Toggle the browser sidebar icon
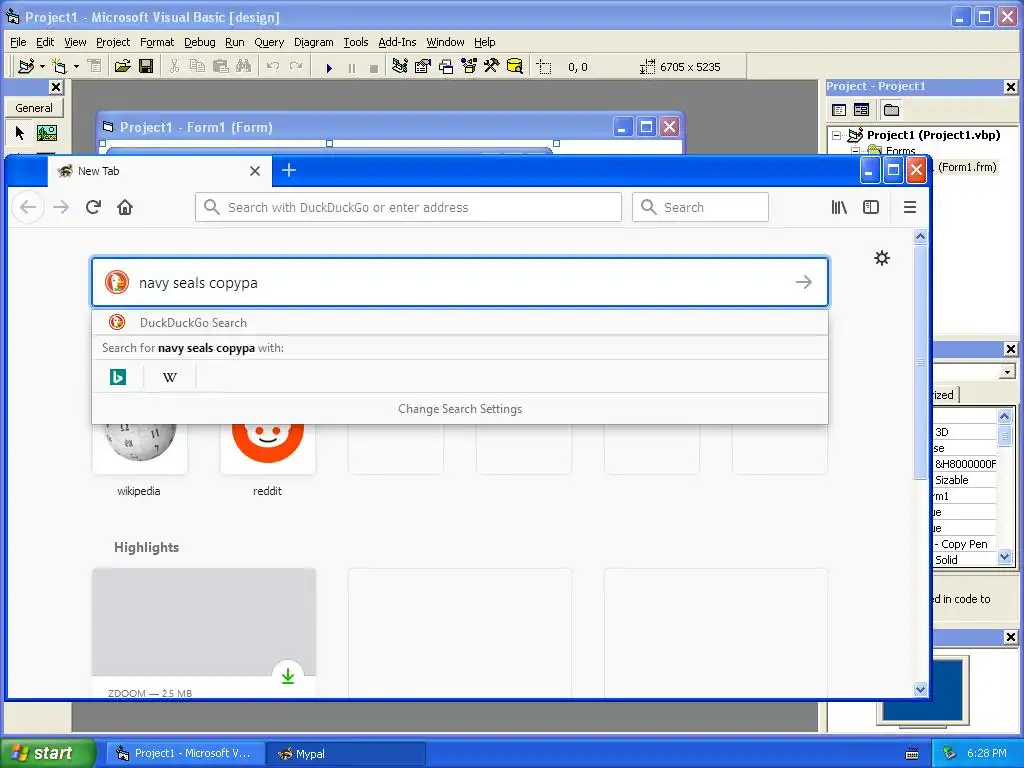Viewport: 1024px width, 768px height. point(871,208)
